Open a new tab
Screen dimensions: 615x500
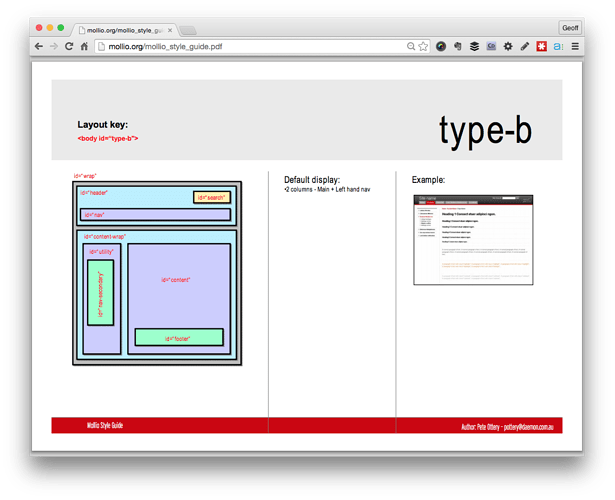coord(188,31)
